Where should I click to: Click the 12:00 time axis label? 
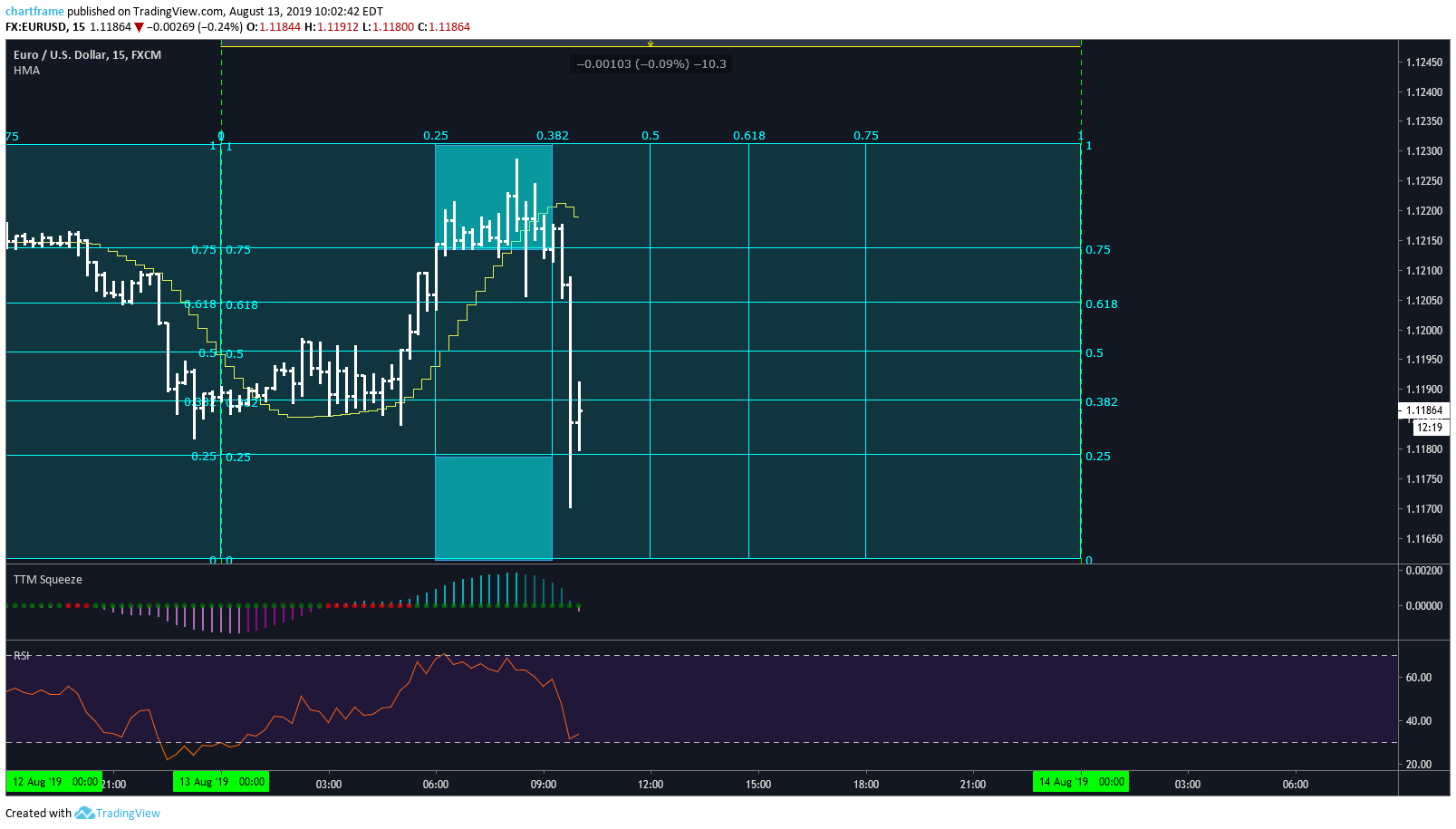tap(651, 785)
